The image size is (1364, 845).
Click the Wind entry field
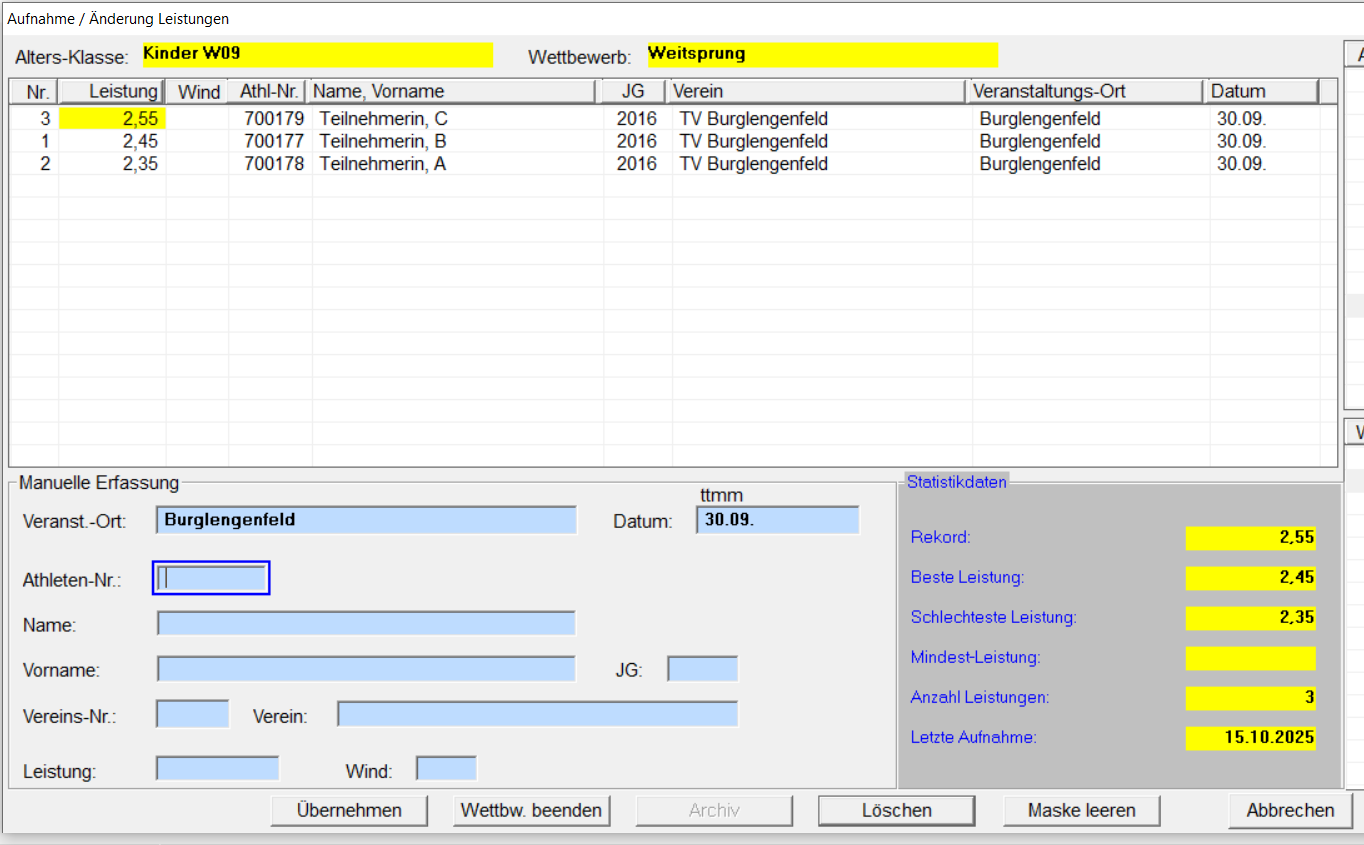click(x=446, y=769)
